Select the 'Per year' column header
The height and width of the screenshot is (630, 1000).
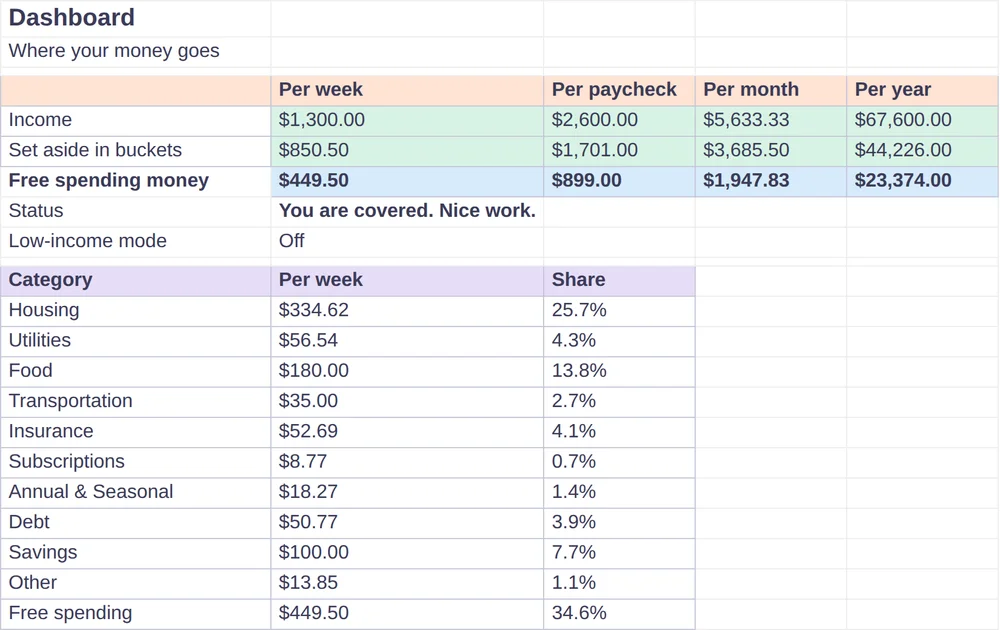[922, 90]
